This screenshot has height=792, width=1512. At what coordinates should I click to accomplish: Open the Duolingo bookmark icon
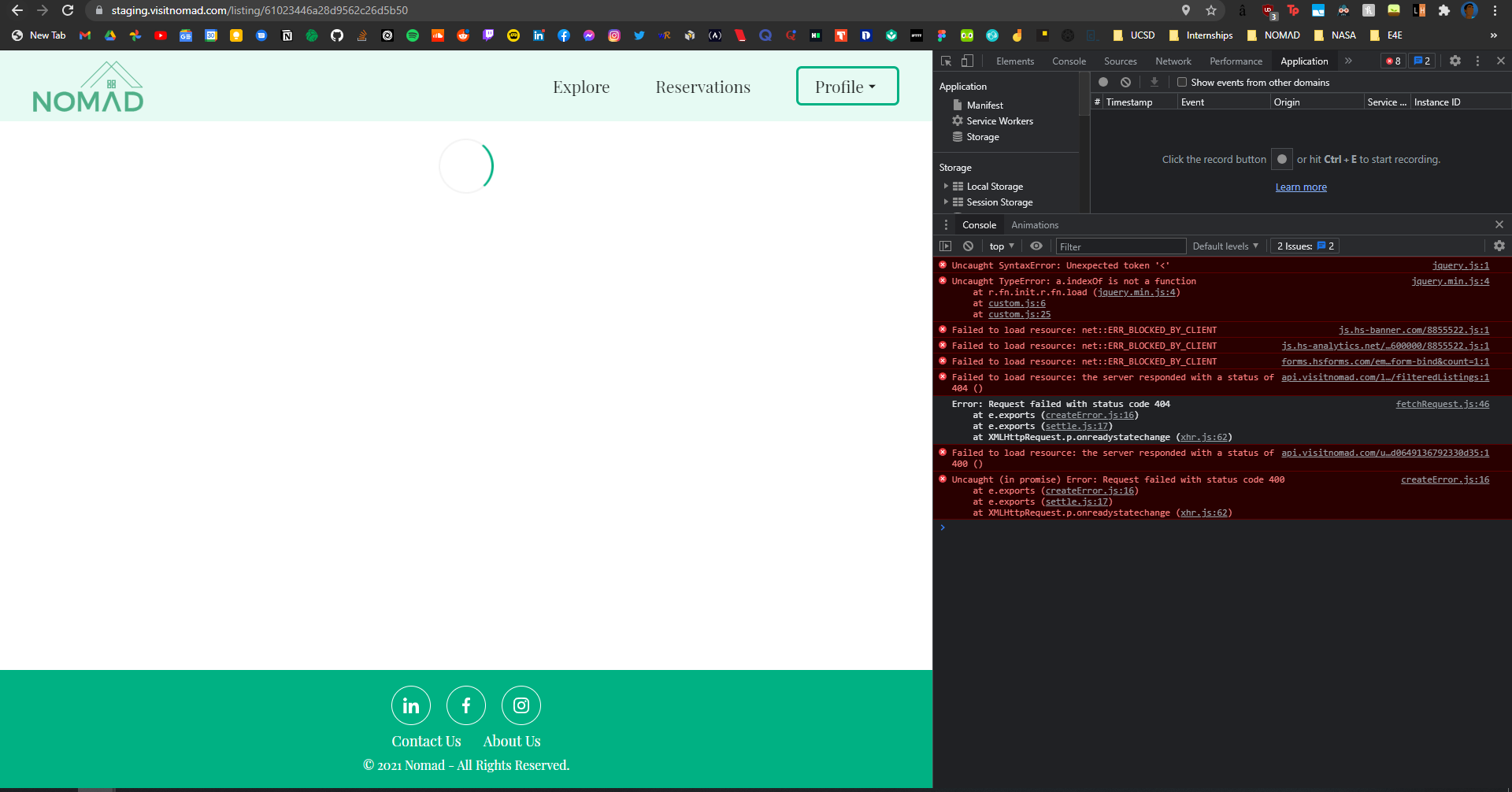[967, 35]
